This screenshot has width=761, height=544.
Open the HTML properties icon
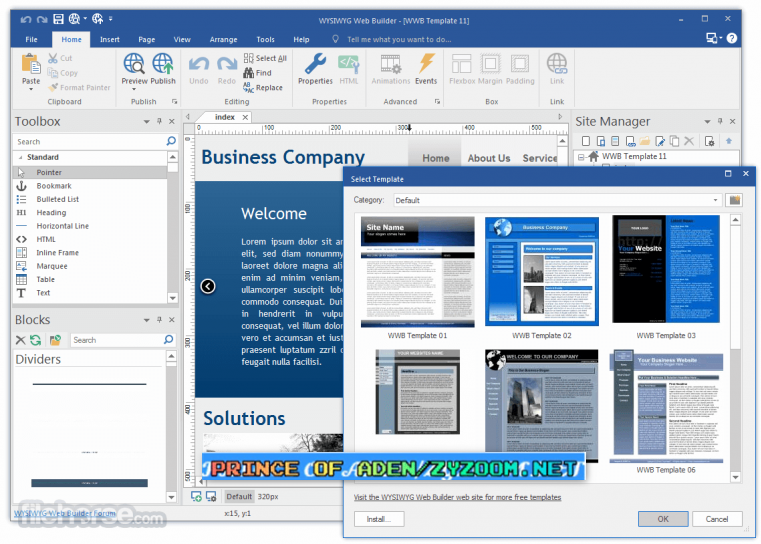tap(348, 64)
